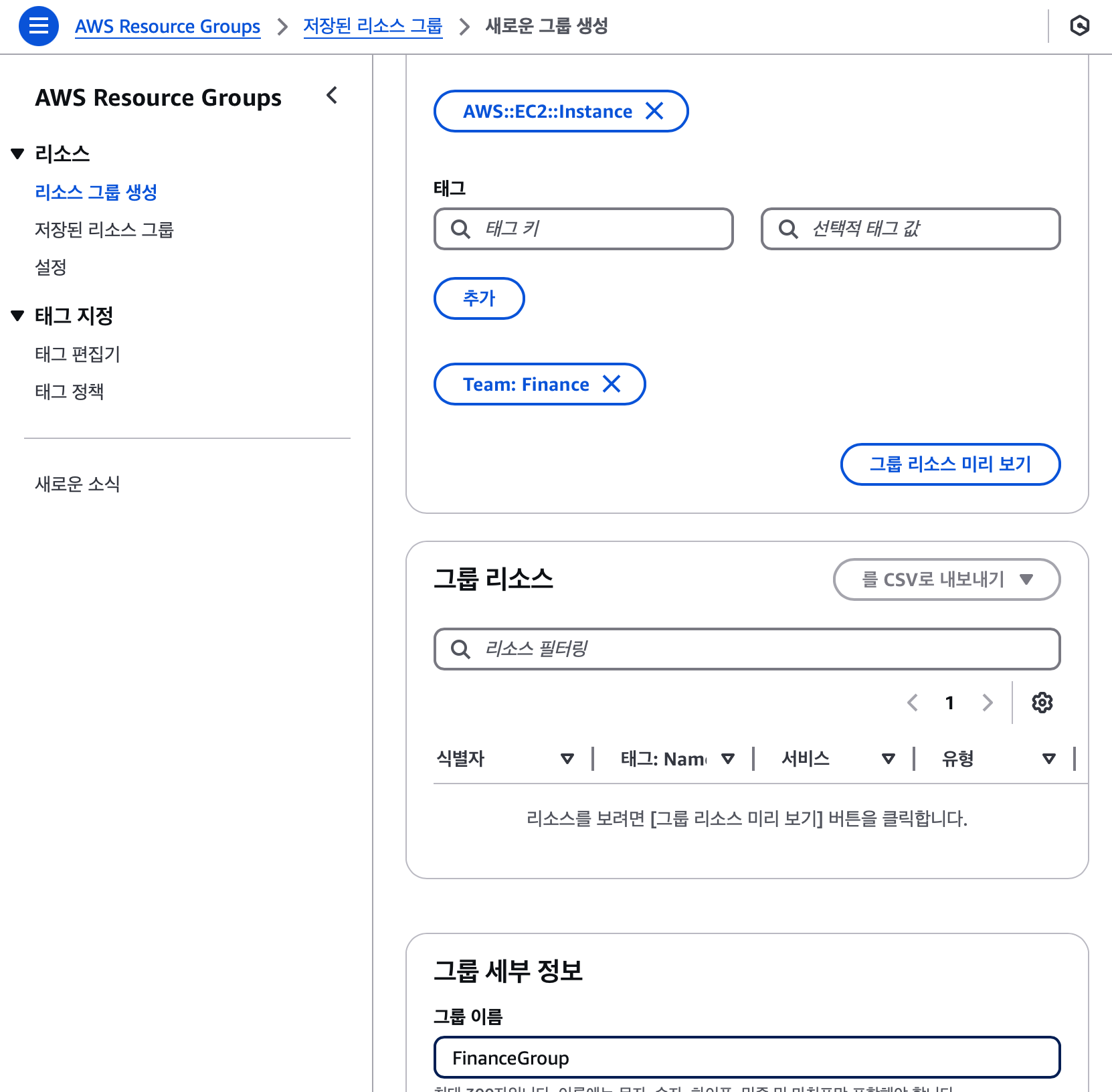Click the 그룹 이름 field containing FinanceGroup
This screenshot has width=1112, height=1092.
[x=747, y=1057]
